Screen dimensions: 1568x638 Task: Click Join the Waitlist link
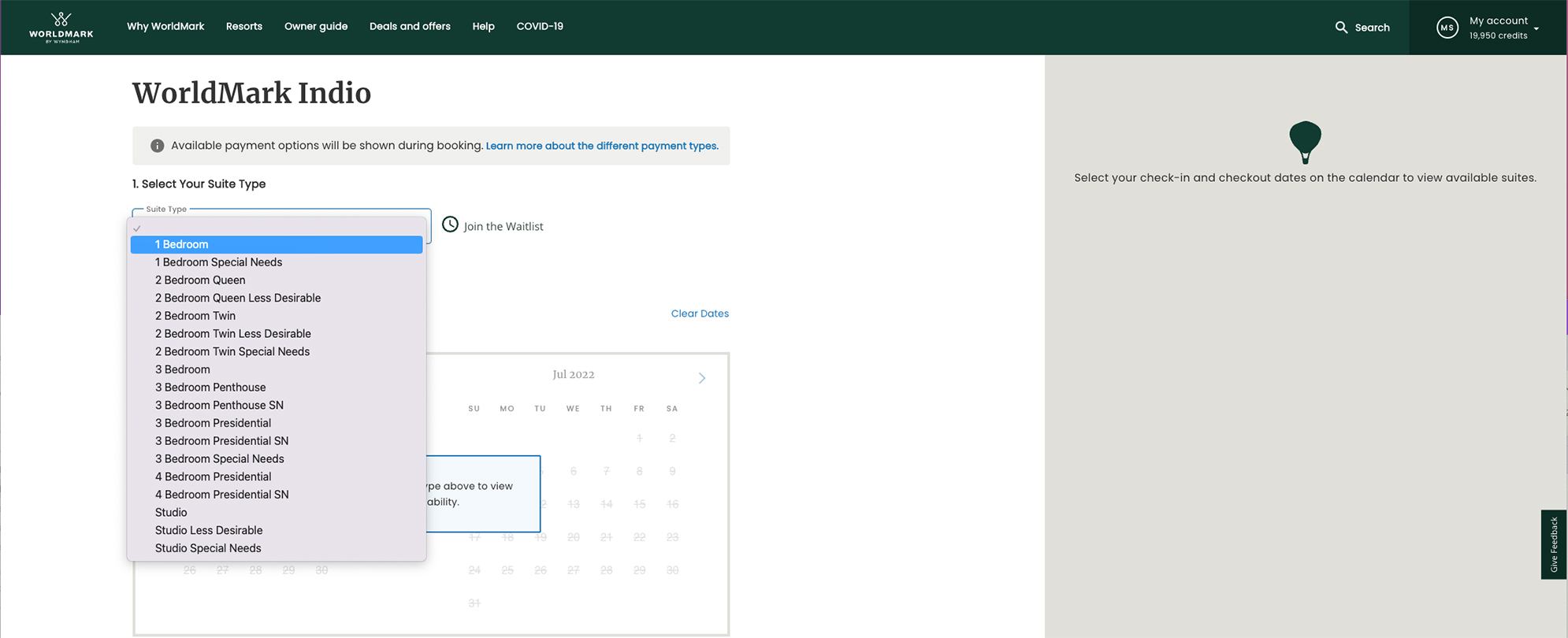(x=503, y=226)
